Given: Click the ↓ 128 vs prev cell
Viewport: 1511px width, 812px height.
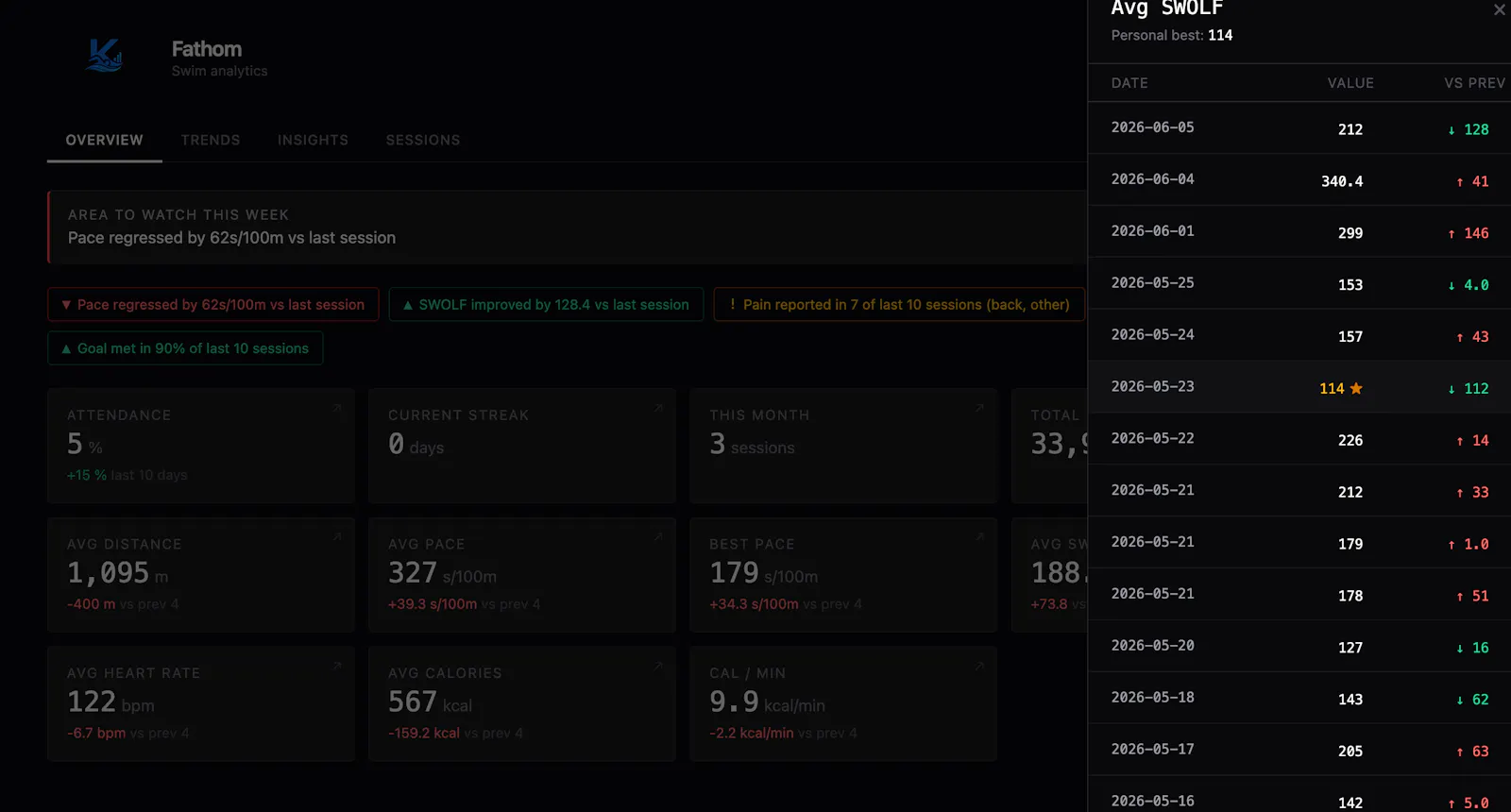Looking at the screenshot, I should [1469, 129].
